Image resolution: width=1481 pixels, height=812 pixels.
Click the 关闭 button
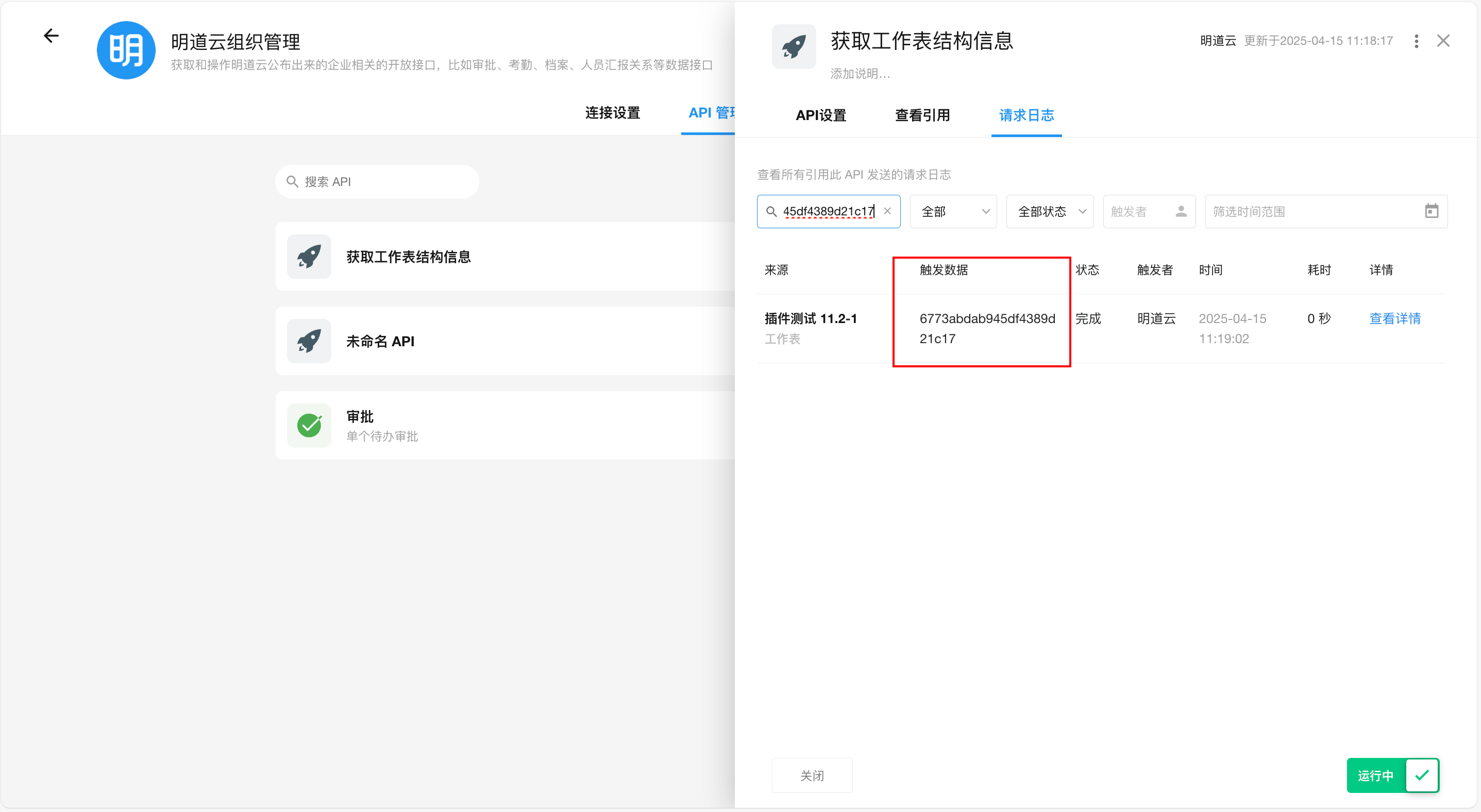click(812, 775)
